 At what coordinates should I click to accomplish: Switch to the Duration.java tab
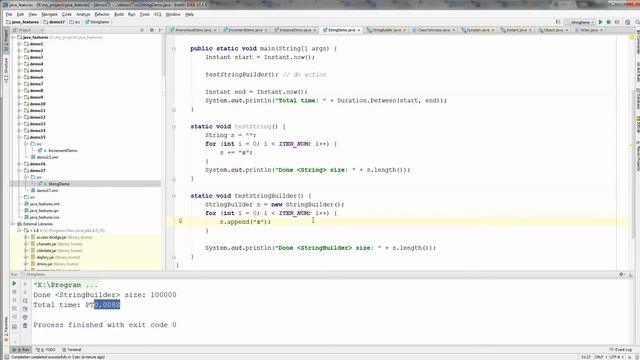(x=478, y=30)
